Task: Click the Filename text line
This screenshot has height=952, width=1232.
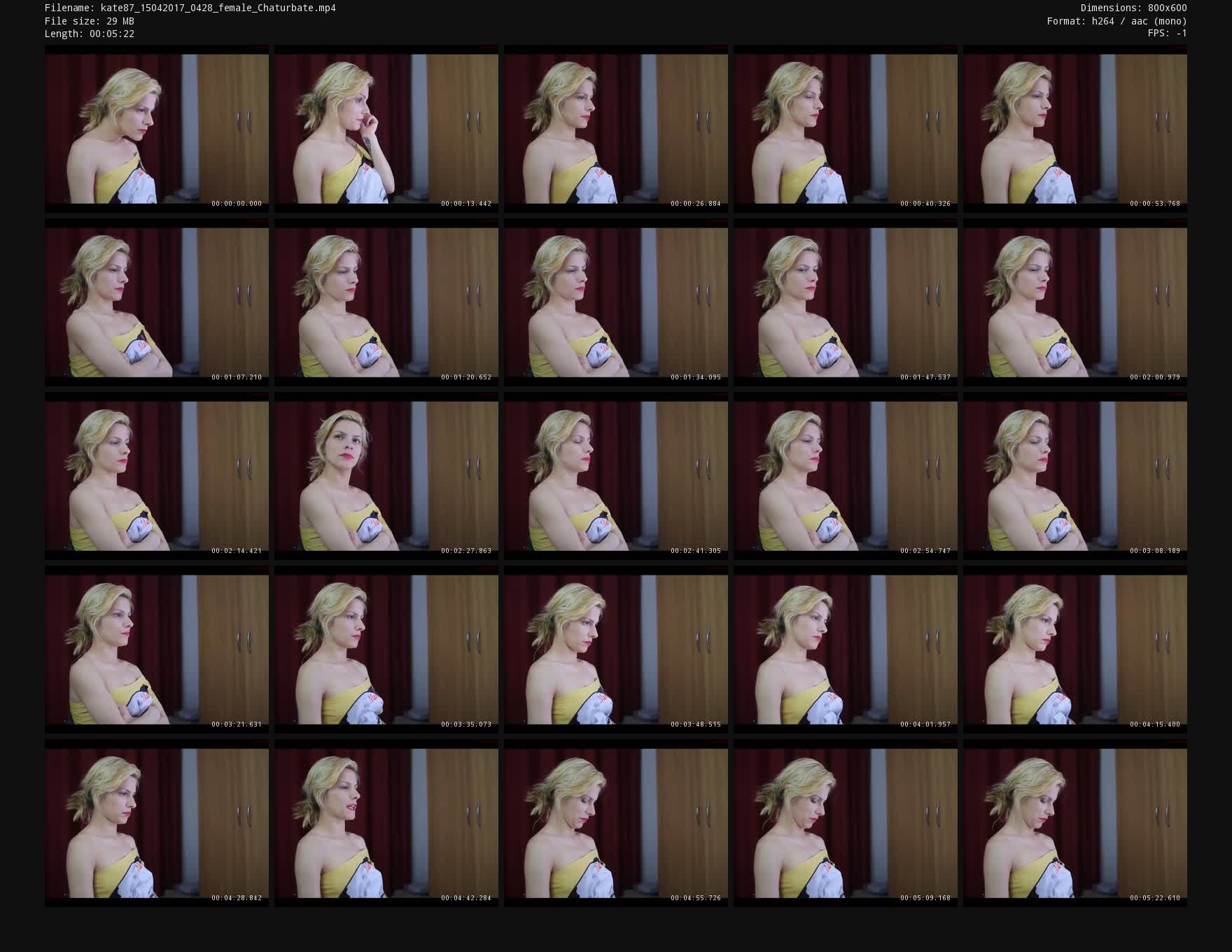Action: click(190, 8)
